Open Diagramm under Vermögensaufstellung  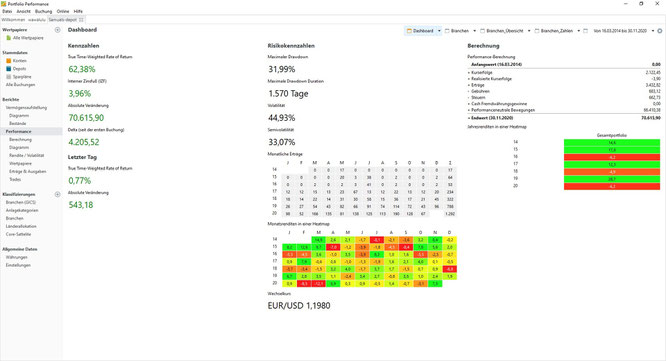(x=19, y=116)
